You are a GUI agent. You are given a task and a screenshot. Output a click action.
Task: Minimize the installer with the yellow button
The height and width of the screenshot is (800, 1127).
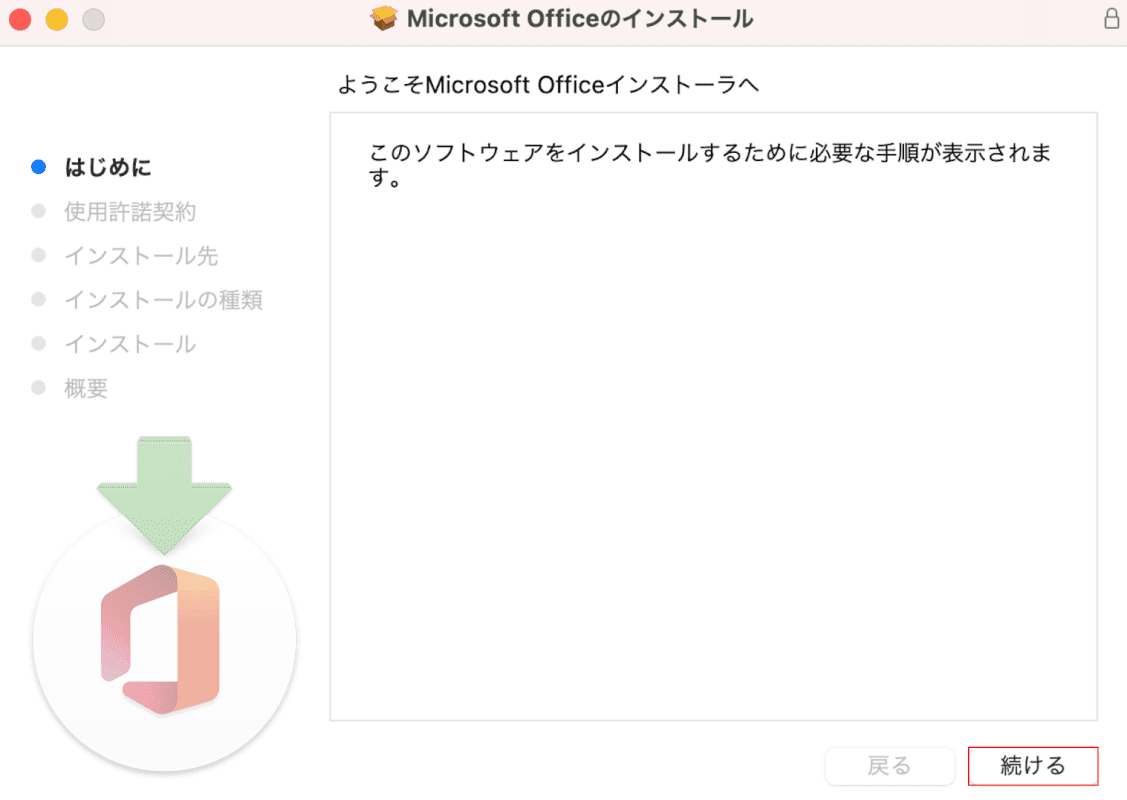pos(57,19)
